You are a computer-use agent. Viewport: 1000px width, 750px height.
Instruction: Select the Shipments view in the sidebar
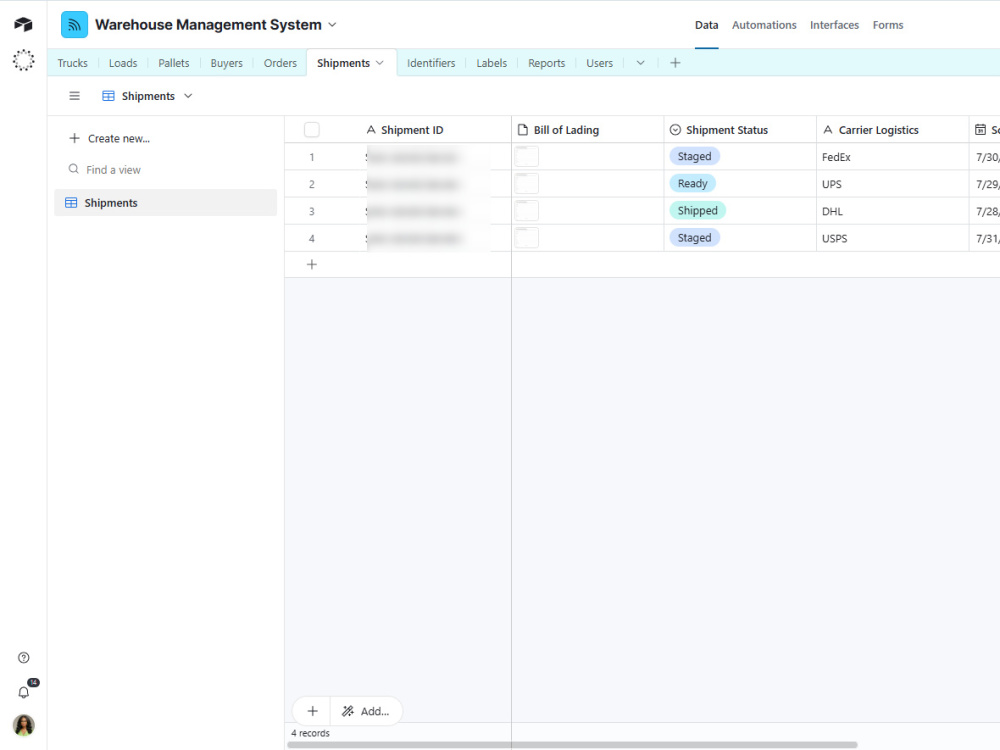[166, 203]
